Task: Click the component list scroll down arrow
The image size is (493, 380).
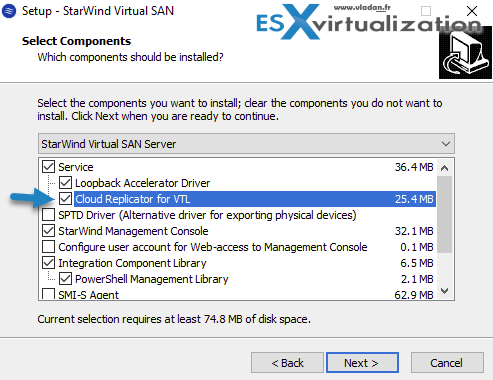Action: 444,291
